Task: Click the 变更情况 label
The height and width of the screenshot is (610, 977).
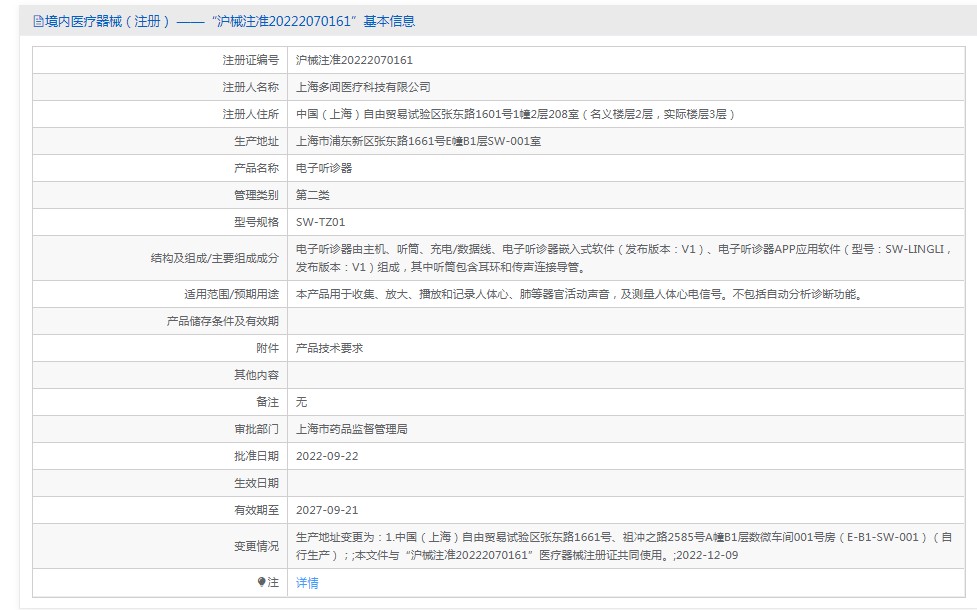Action: 256,546
